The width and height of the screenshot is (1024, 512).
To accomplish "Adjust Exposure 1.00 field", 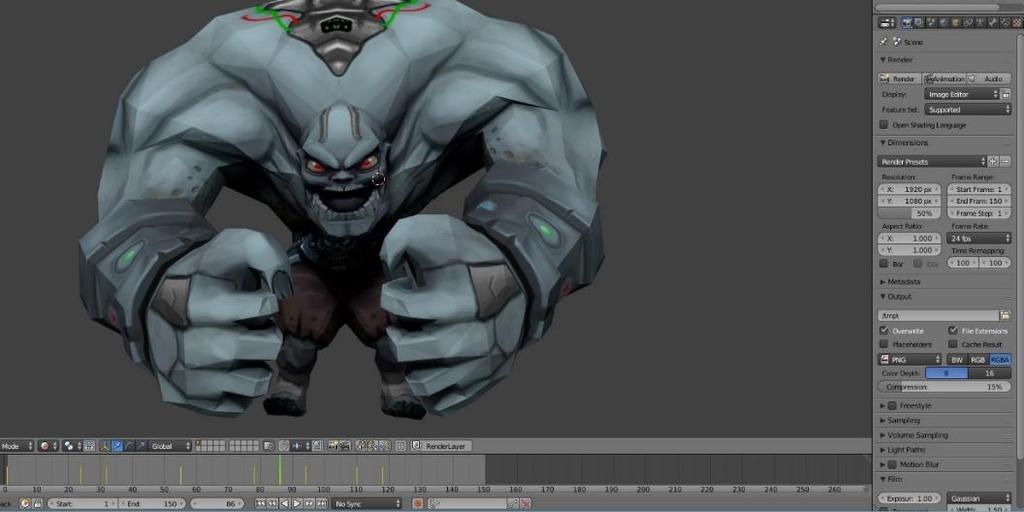I will 910,498.
